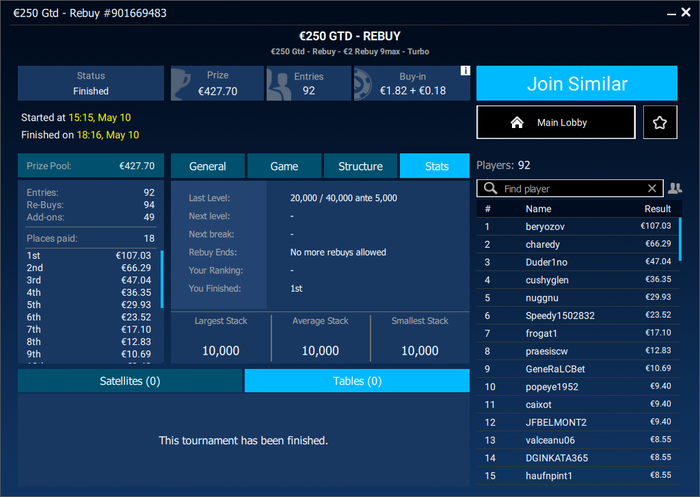The image size is (700, 497).
Task: Select player popeye1952 in the results list
Action: pos(578,387)
